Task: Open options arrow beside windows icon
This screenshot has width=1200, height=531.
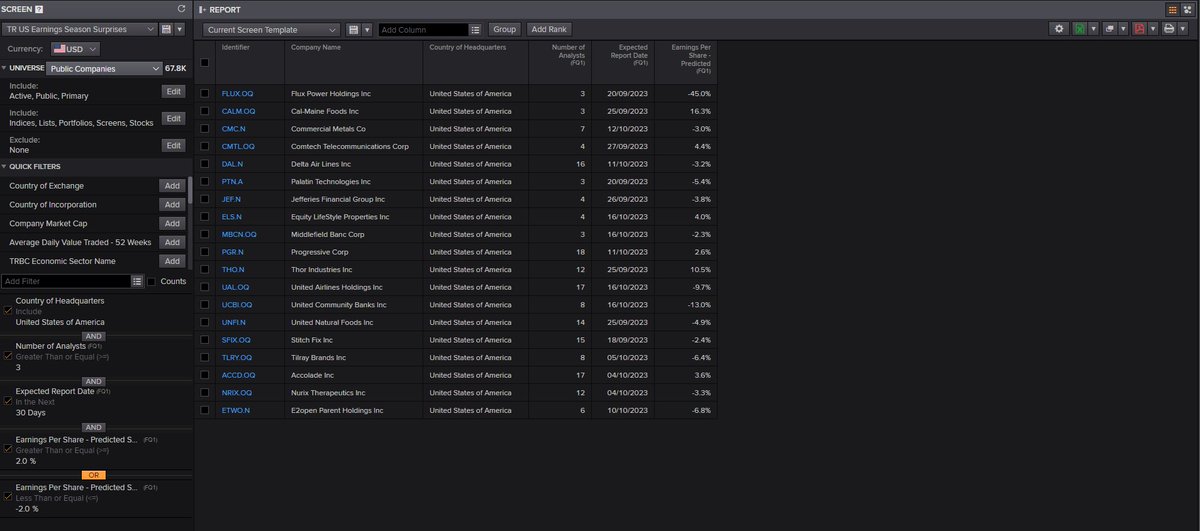Action: [1124, 30]
